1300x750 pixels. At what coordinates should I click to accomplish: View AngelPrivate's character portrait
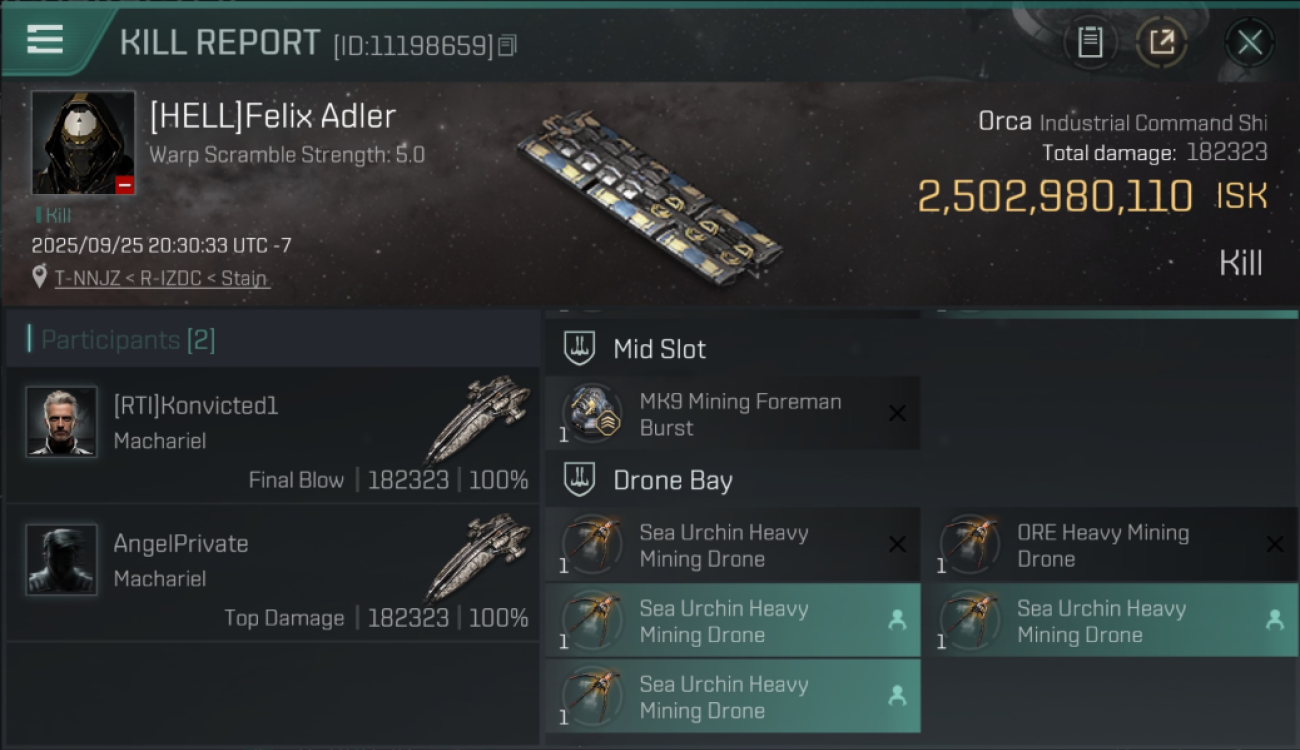(61, 560)
